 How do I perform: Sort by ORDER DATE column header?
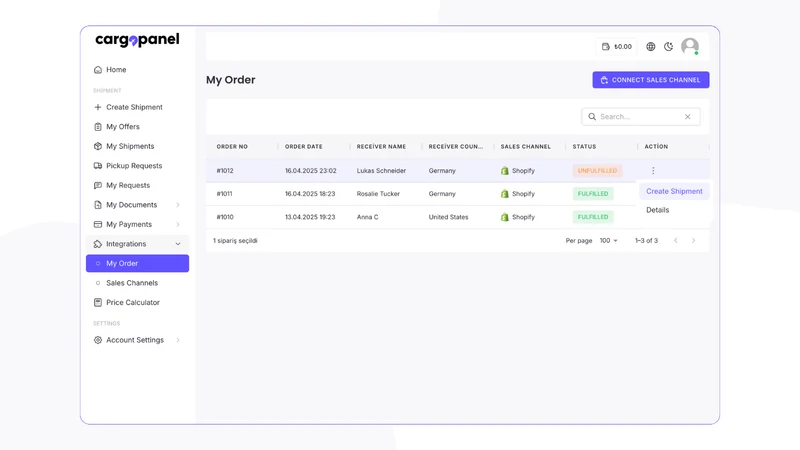[x=304, y=146]
